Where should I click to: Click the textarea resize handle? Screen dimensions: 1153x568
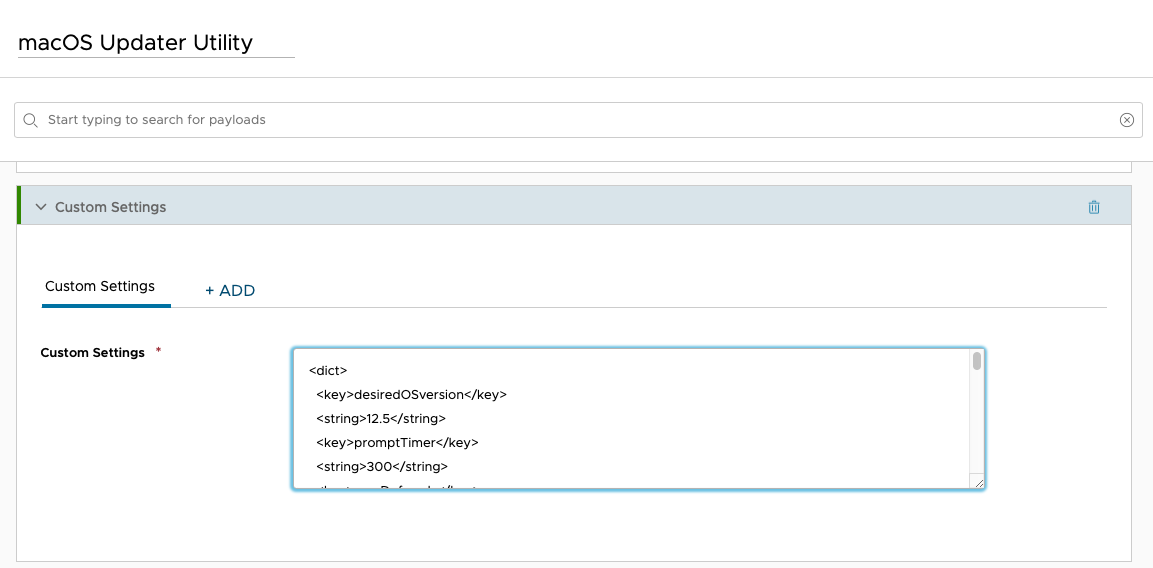[978, 483]
